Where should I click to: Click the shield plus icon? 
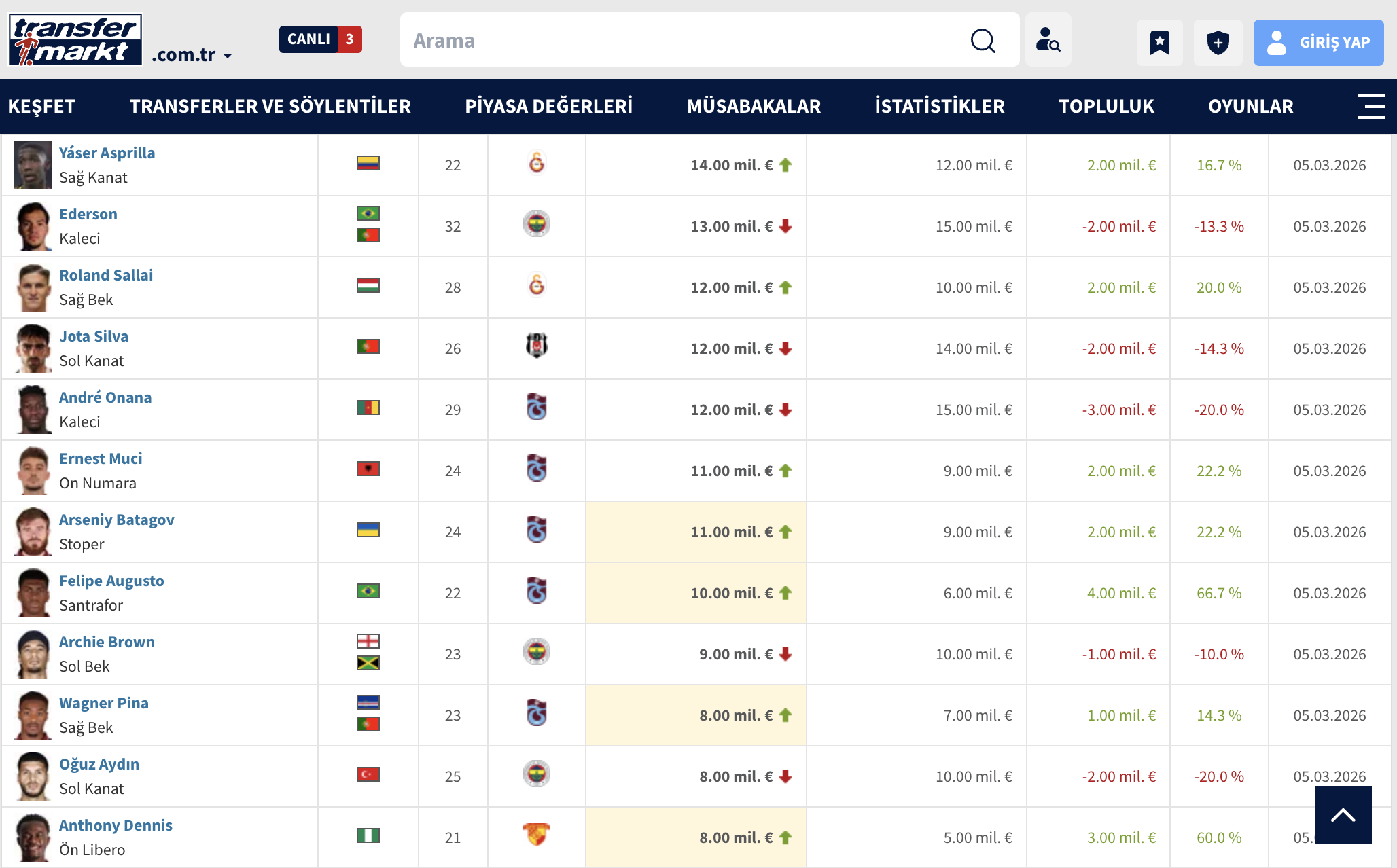[1218, 42]
